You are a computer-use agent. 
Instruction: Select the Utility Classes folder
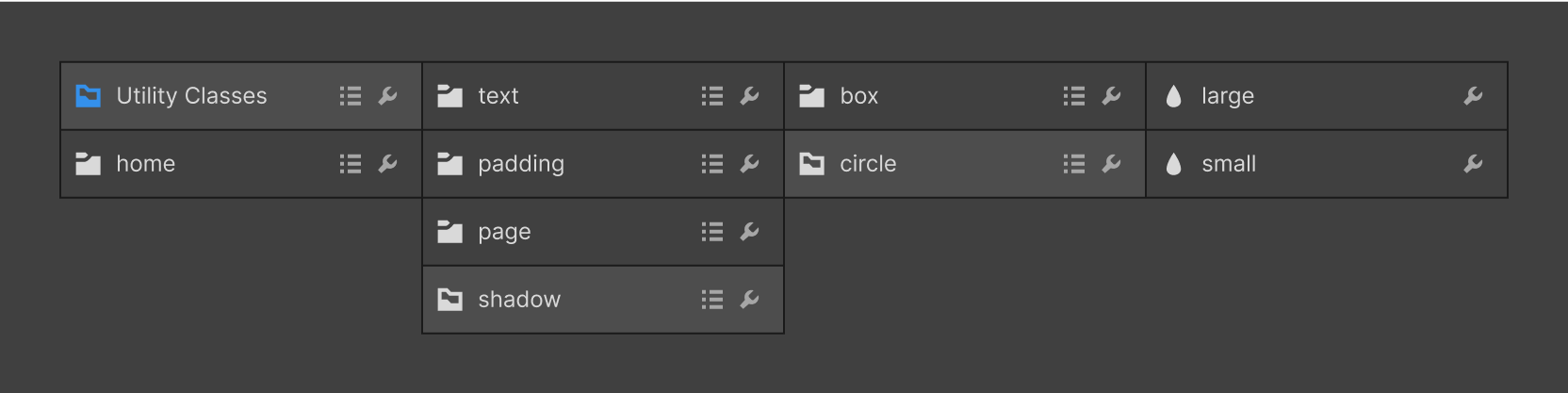pos(241,96)
